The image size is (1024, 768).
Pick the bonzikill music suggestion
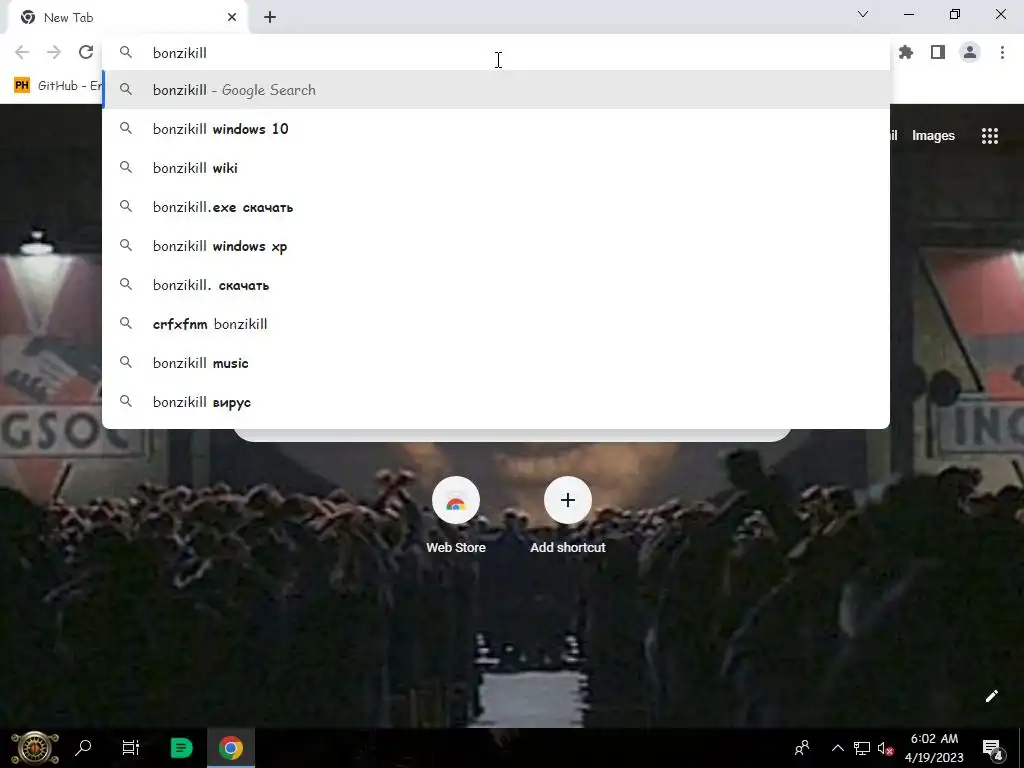(x=496, y=363)
